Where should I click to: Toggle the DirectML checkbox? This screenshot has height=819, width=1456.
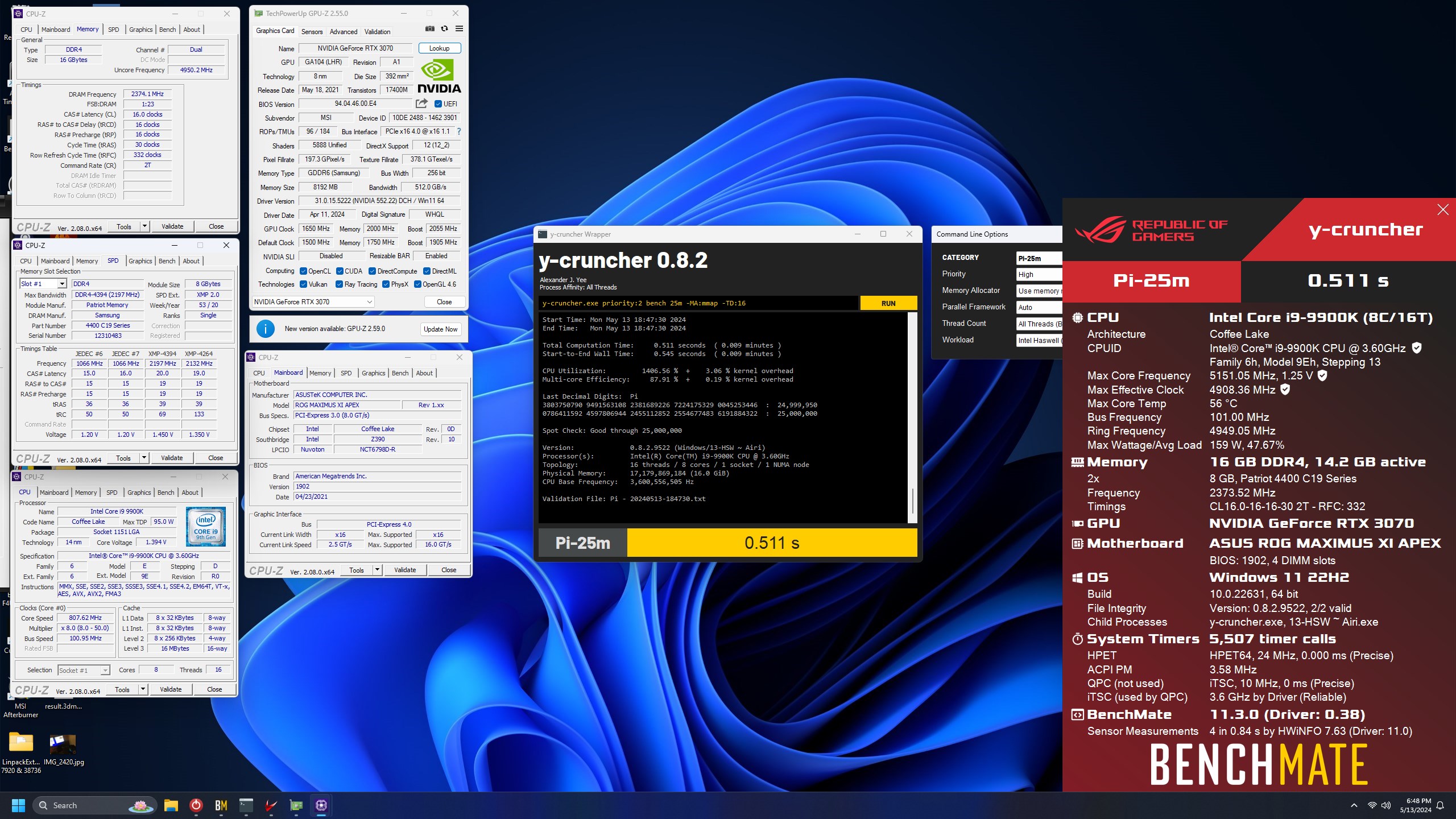pos(427,271)
